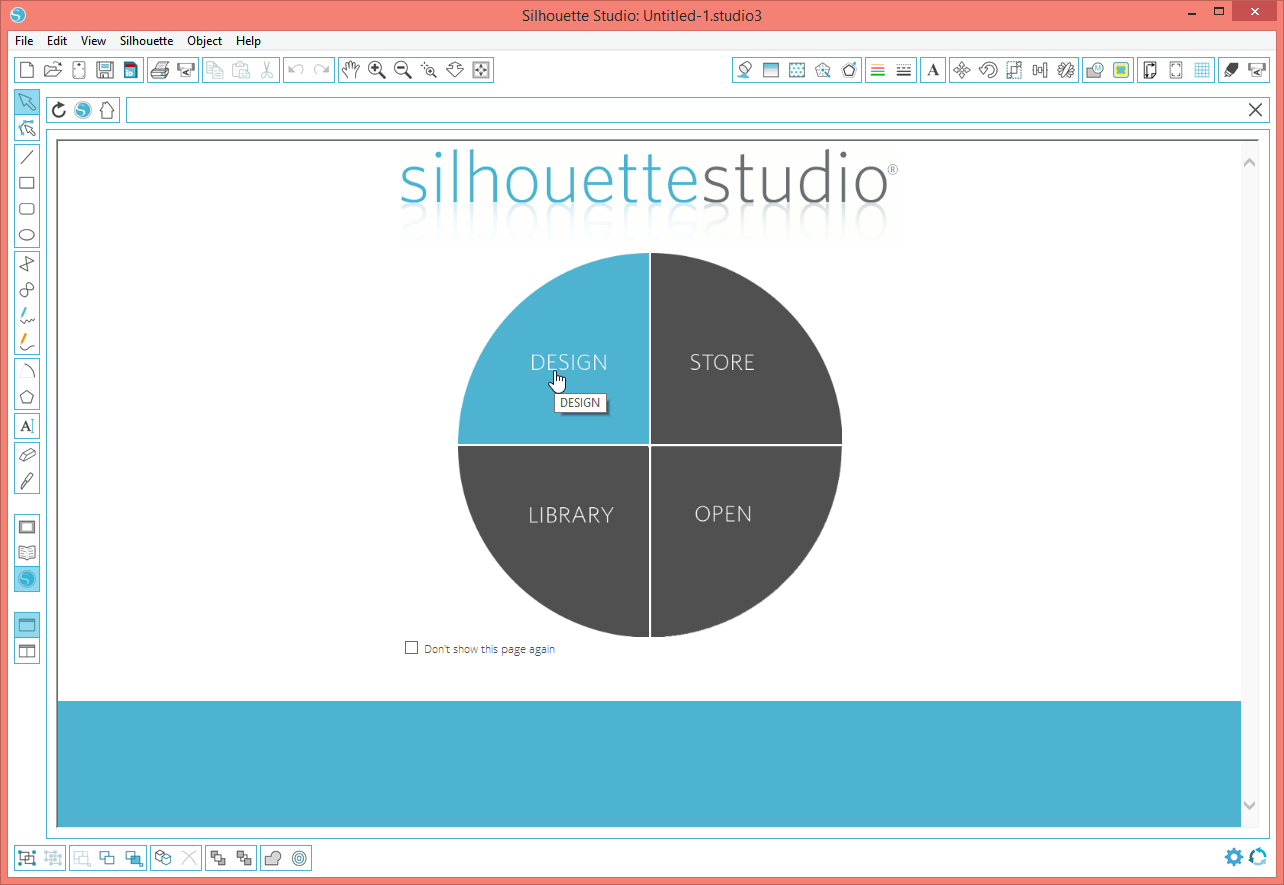The image size is (1284, 885).
Task: Select the freehand drawing tool
Action: [x=27, y=318]
